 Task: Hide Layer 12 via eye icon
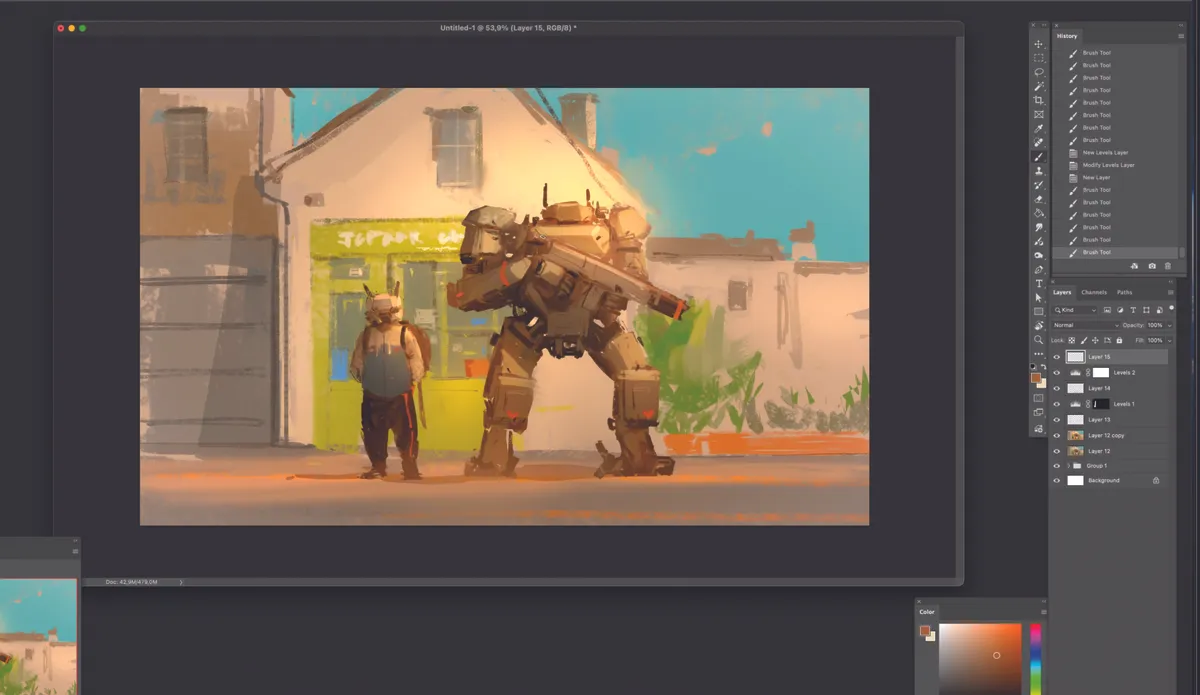1056,451
